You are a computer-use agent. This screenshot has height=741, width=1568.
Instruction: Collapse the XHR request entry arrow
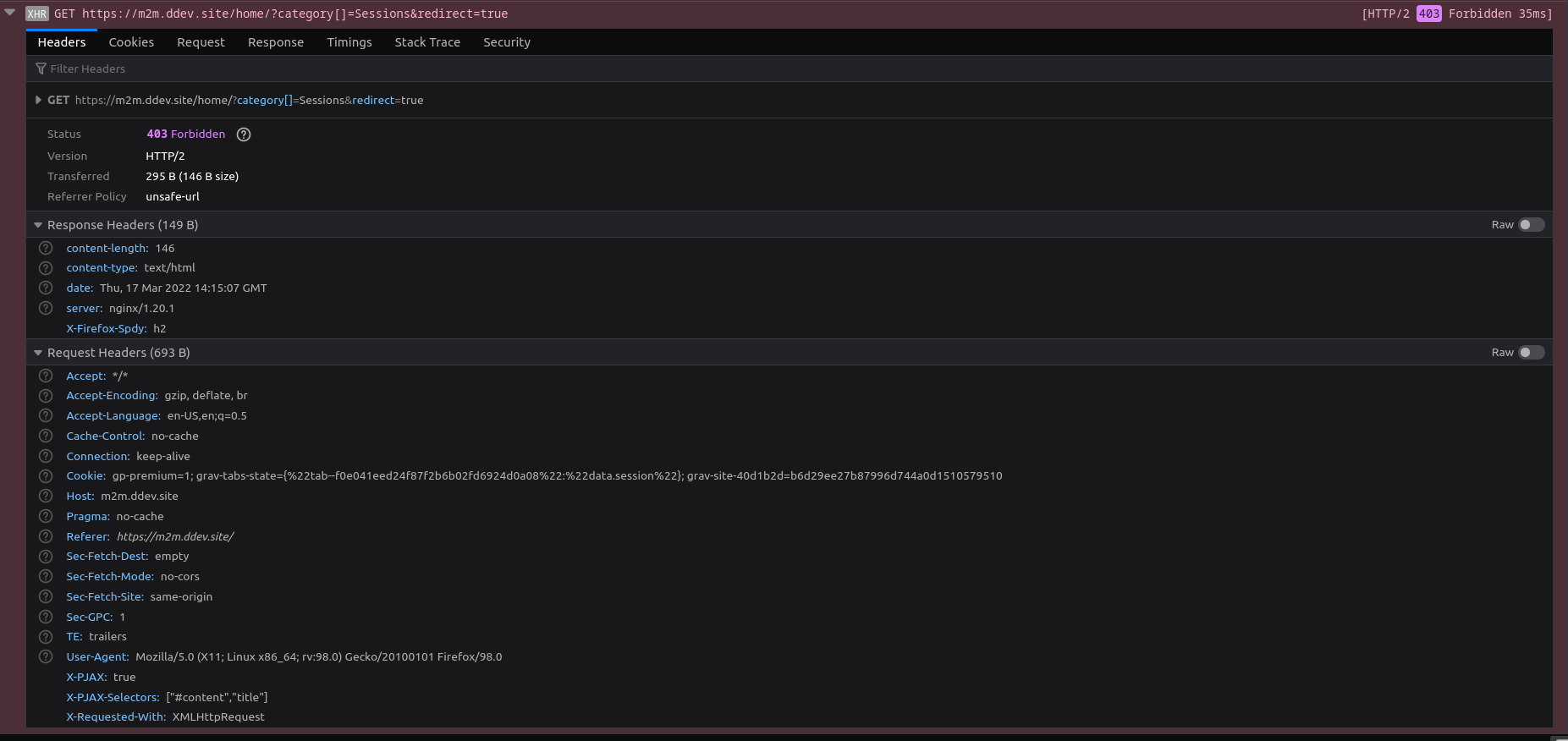pyautogui.click(x=10, y=13)
